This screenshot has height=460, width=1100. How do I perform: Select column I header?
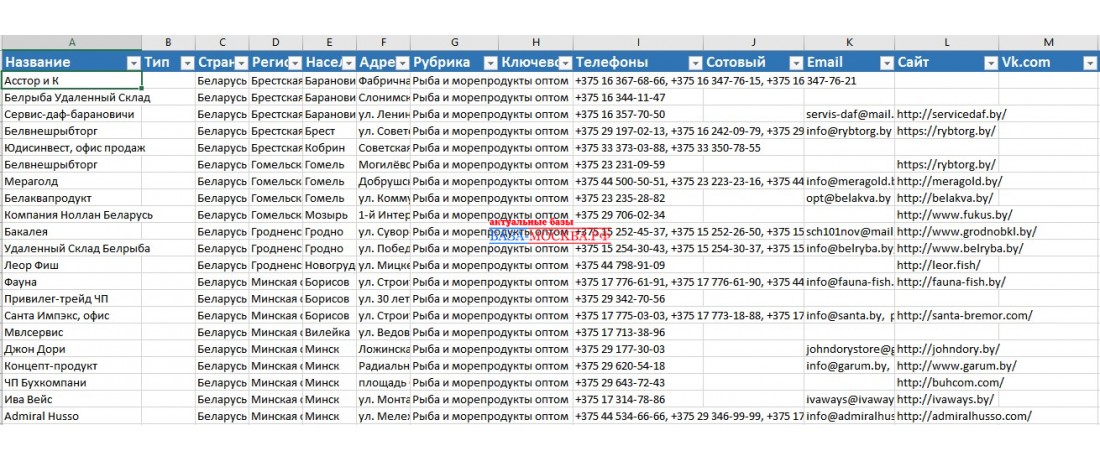coord(638,43)
